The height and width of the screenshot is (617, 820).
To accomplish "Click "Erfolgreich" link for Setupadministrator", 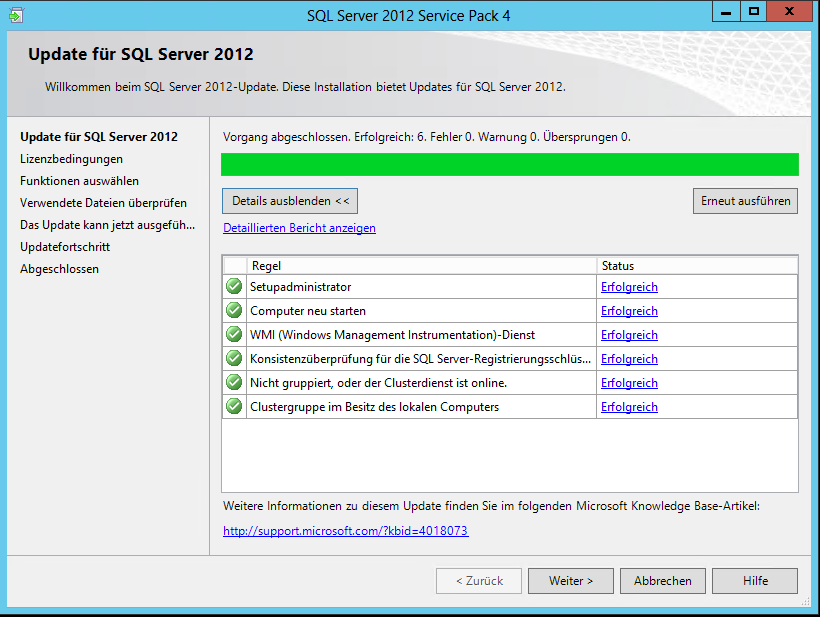I will coord(629,287).
